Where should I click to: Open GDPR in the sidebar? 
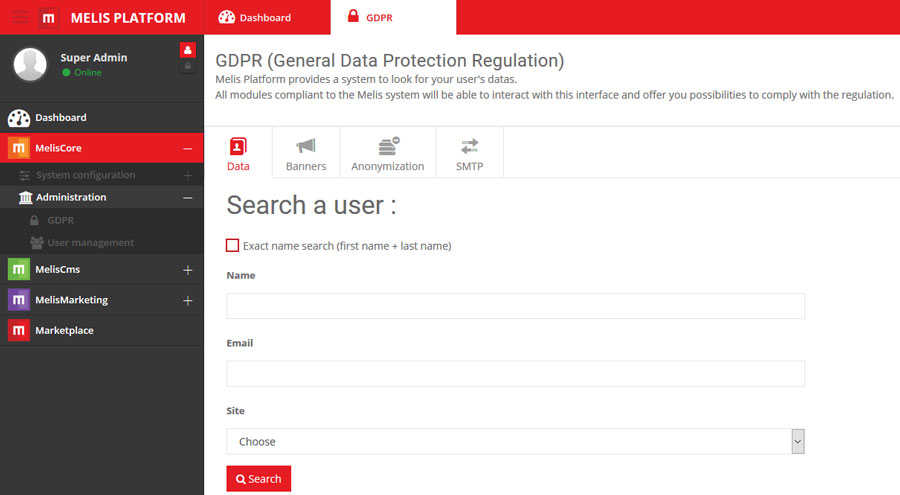pos(60,220)
